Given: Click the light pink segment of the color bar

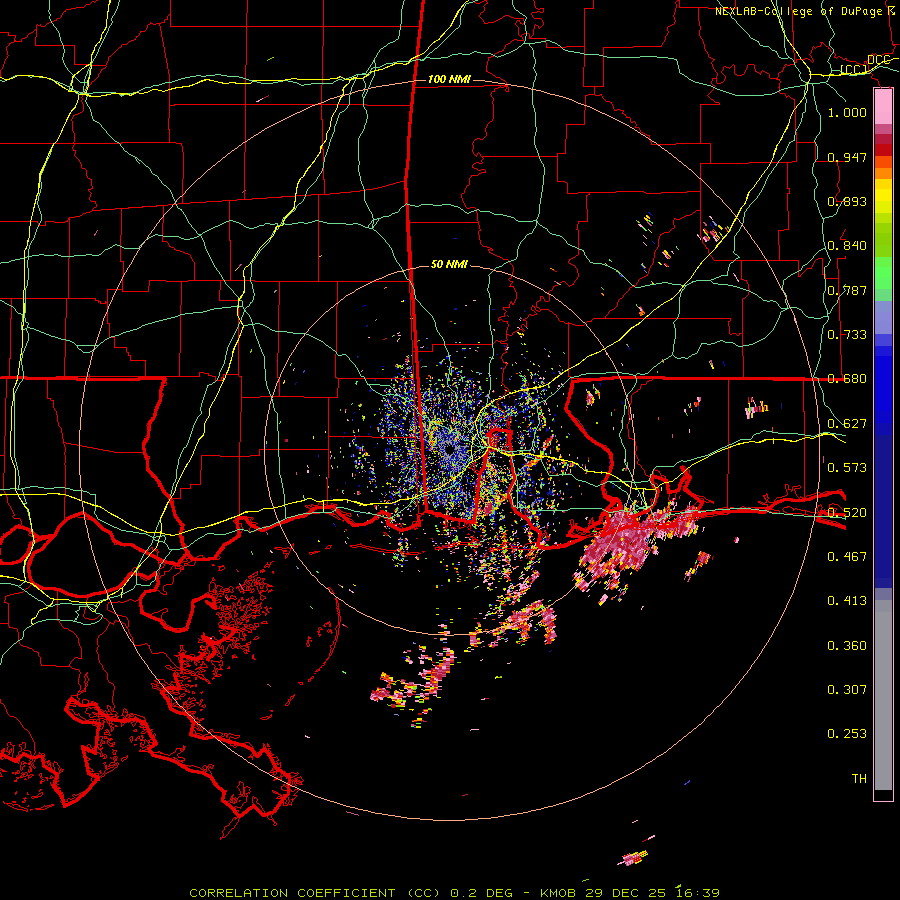Looking at the screenshot, I should coord(883,107).
